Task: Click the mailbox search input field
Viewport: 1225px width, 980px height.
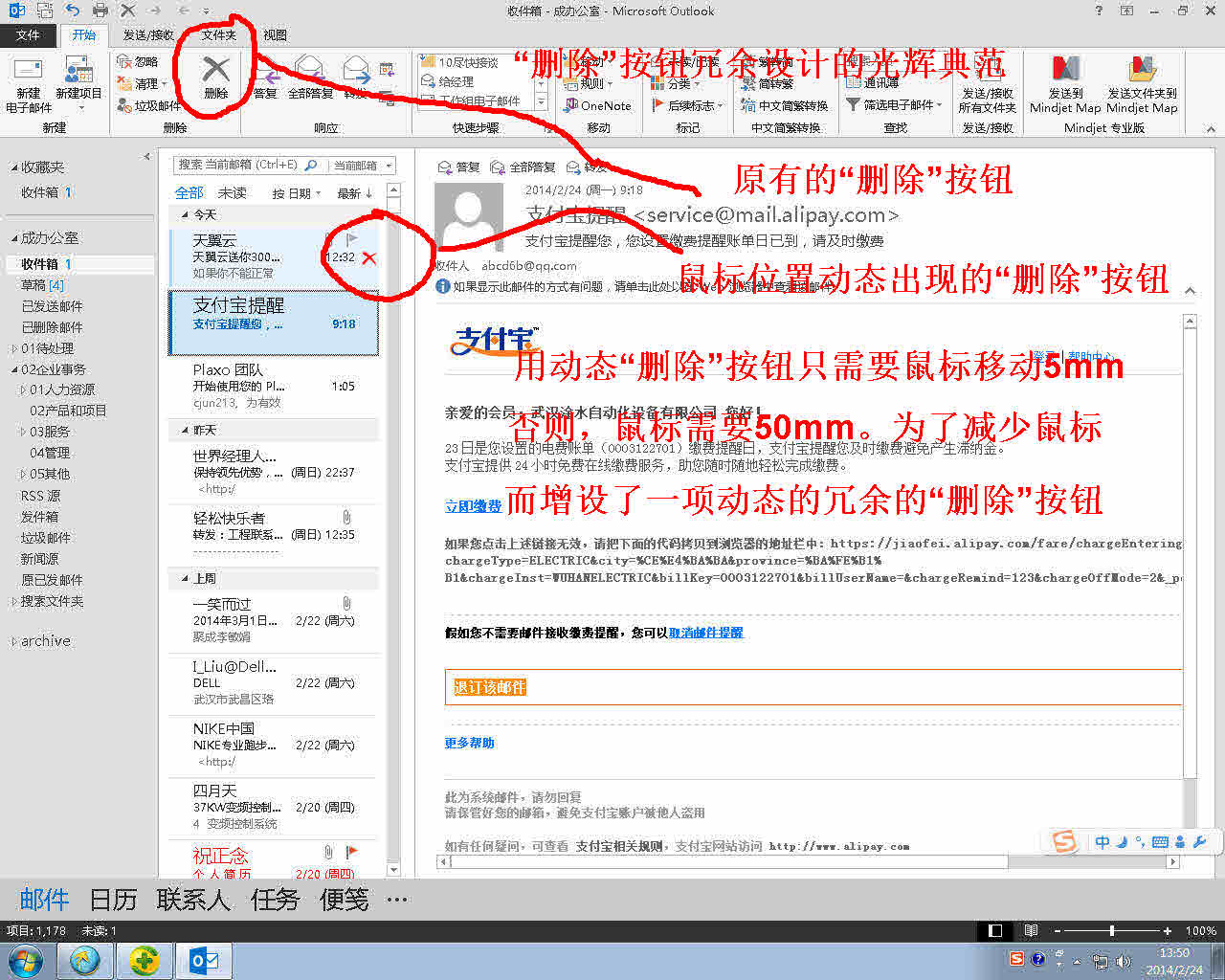Action: tap(239, 166)
